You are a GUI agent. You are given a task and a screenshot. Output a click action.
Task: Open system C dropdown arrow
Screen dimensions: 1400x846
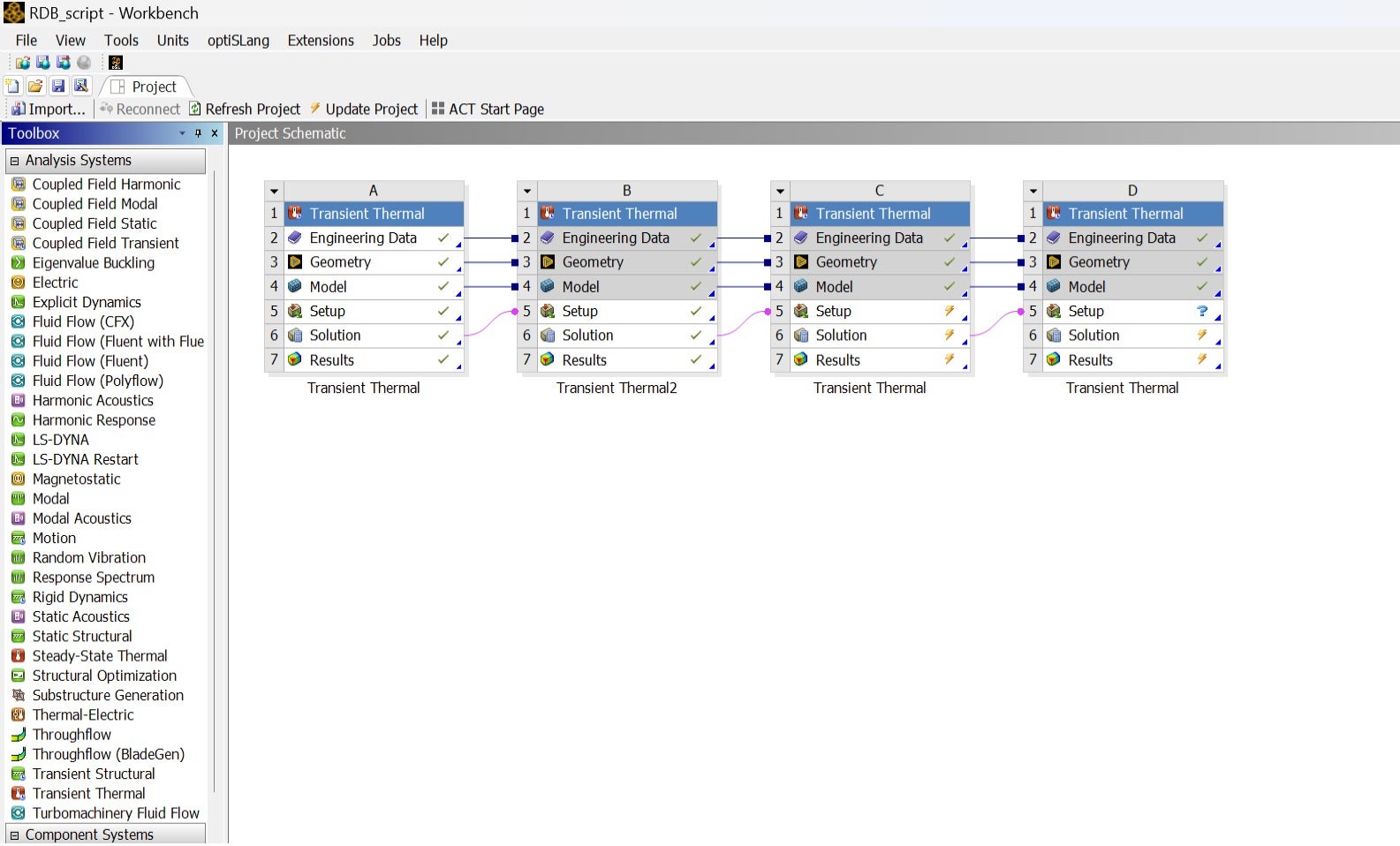point(780,191)
